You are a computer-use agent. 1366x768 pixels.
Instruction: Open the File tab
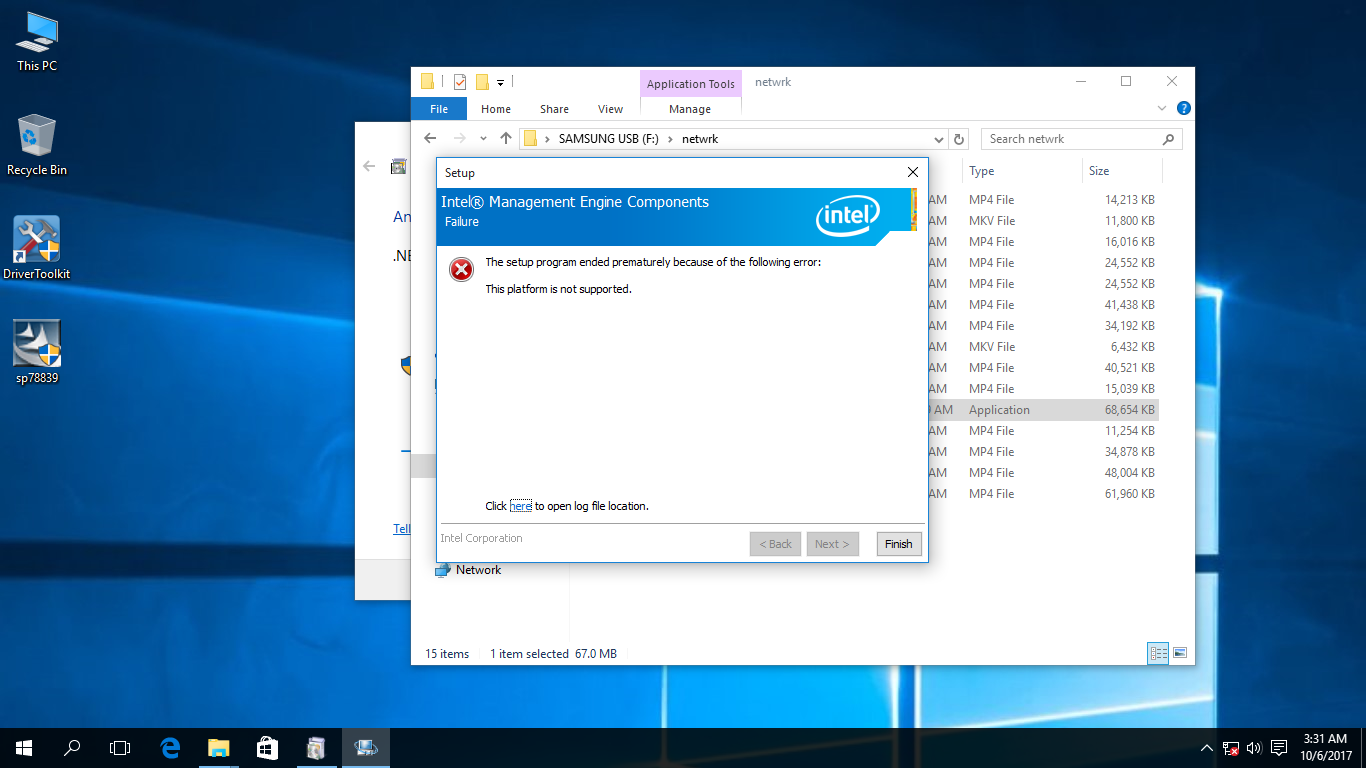click(439, 109)
